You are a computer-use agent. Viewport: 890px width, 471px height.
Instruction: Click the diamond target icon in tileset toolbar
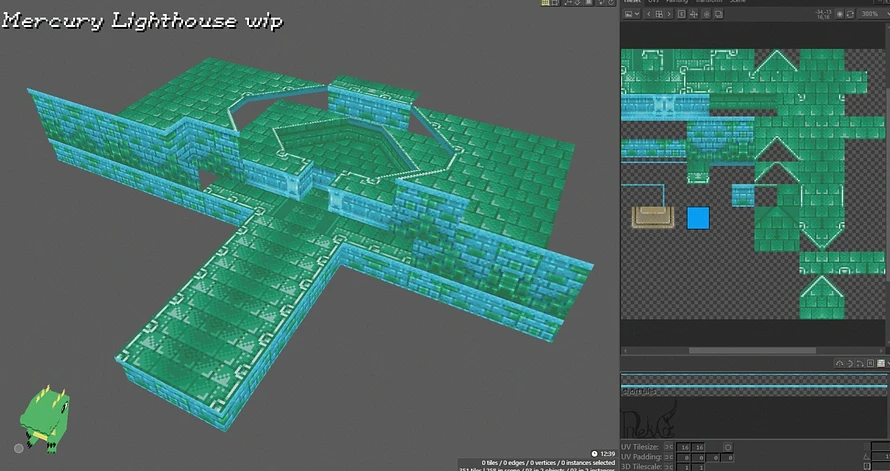(x=707, y=14)
